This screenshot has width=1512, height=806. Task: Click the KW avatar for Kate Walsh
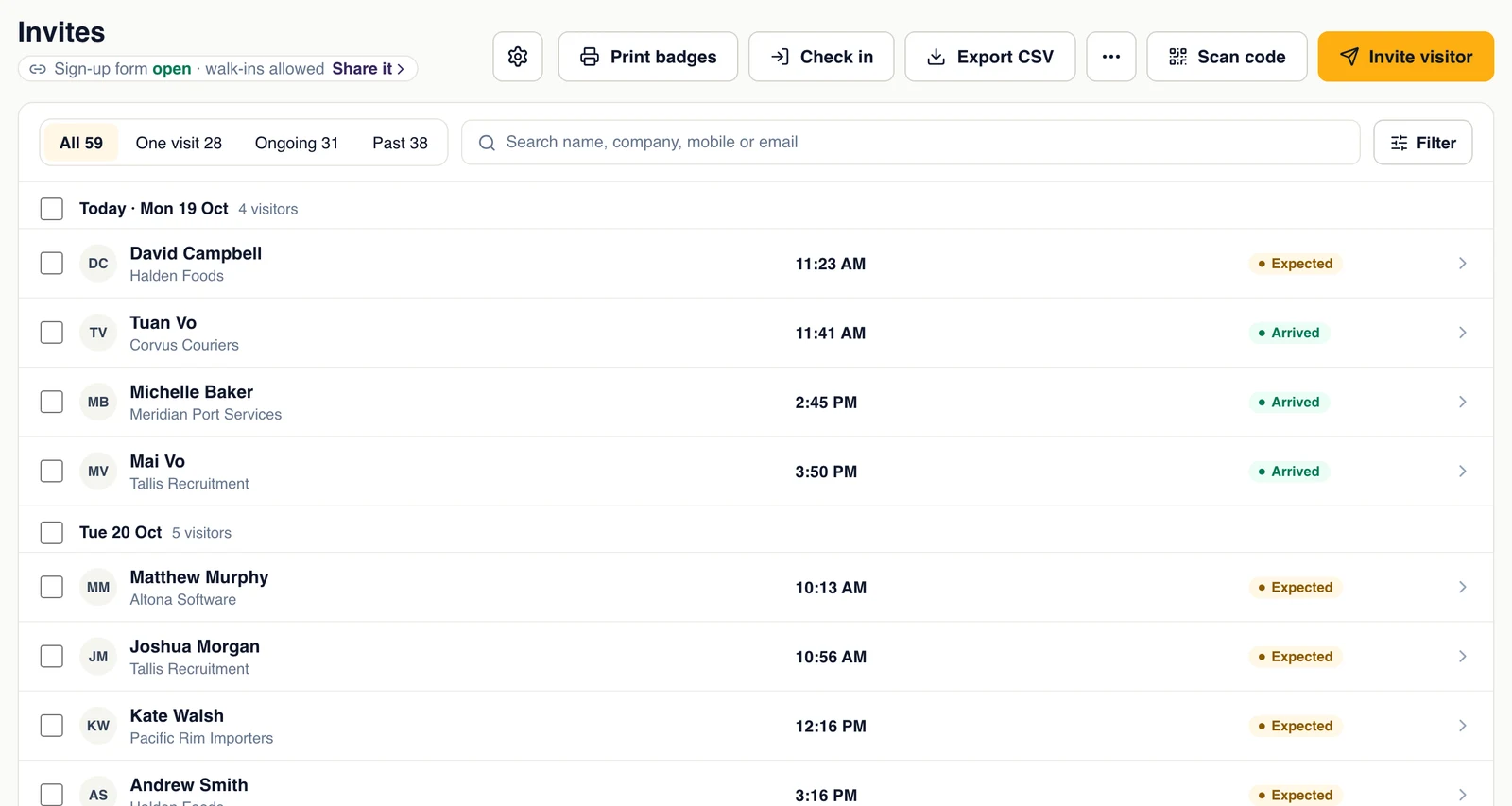point(98,726)
